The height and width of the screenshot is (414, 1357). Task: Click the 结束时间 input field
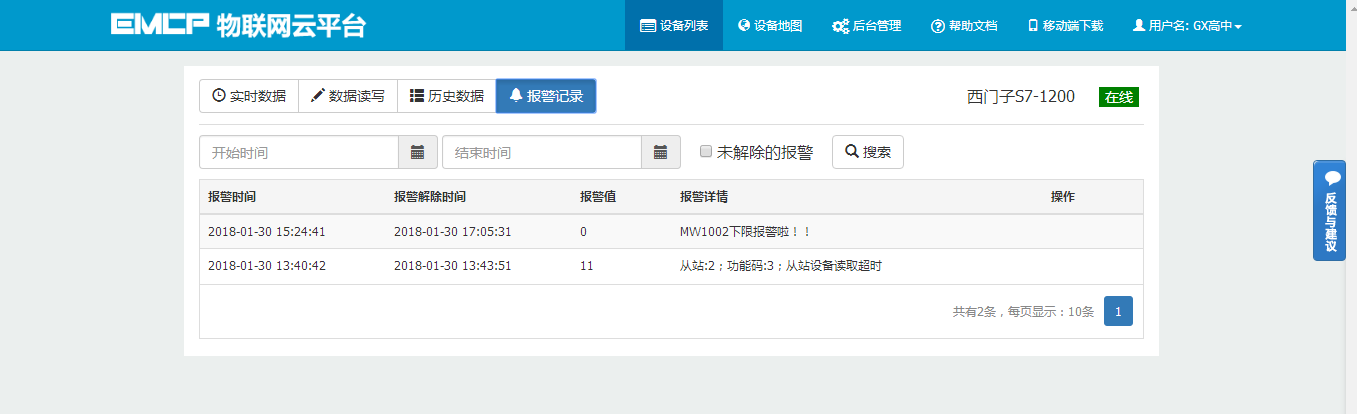542,152
